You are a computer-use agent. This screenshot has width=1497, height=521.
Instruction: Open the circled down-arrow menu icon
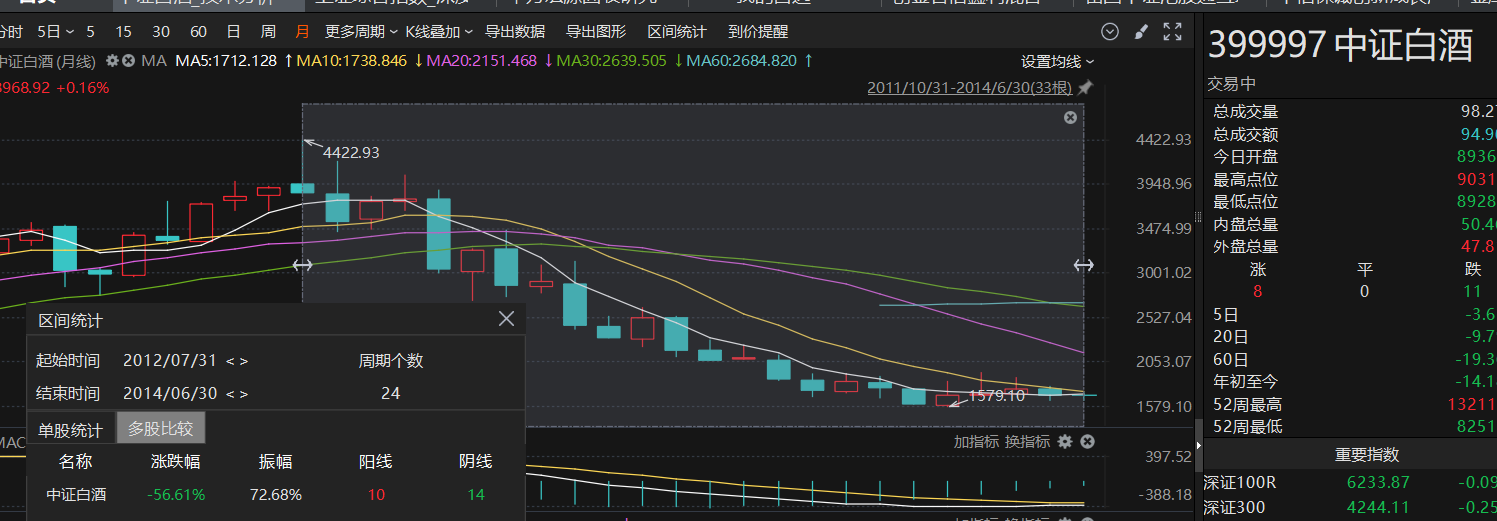[x=1108, y=31]
